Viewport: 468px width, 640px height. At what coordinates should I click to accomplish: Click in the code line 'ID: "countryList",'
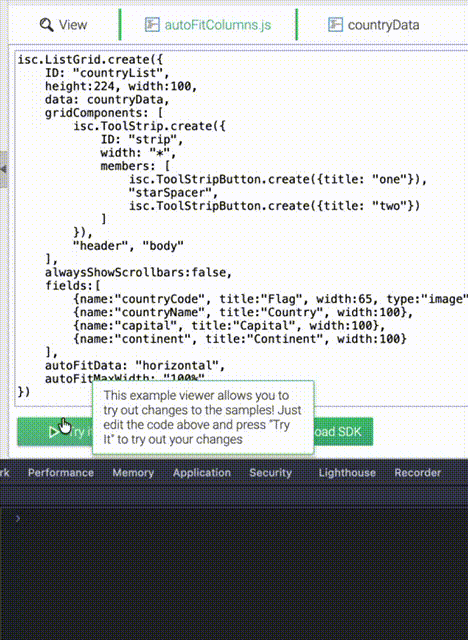[x=107, y=73]
